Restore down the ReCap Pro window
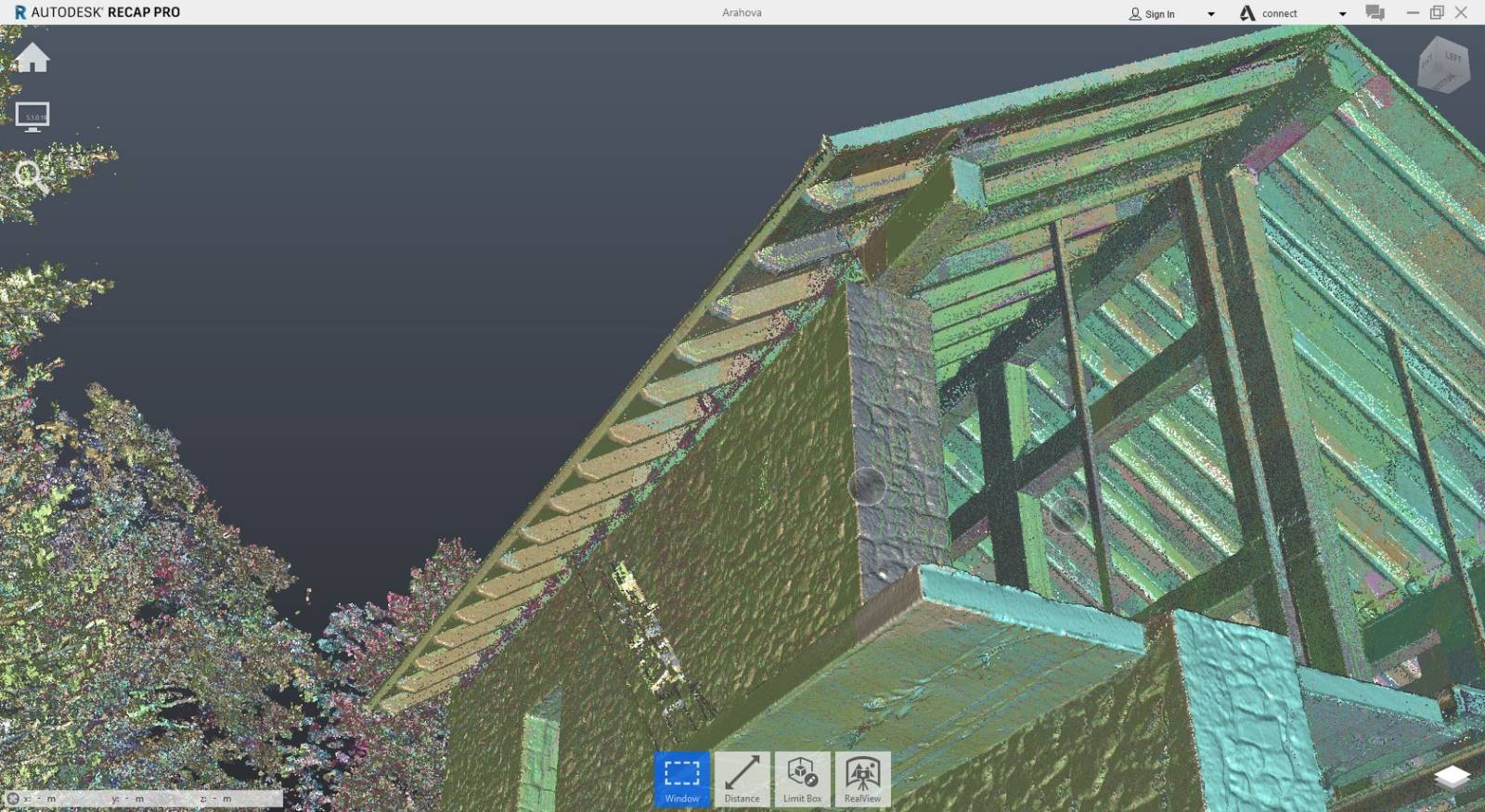The width and height of the screenshot is (1485, 812). 1437,13
